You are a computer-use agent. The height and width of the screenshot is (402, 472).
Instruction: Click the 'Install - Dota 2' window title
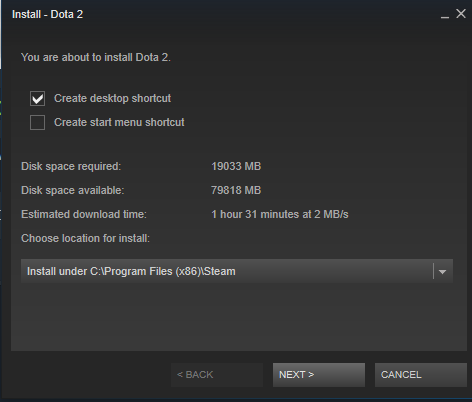47,14
